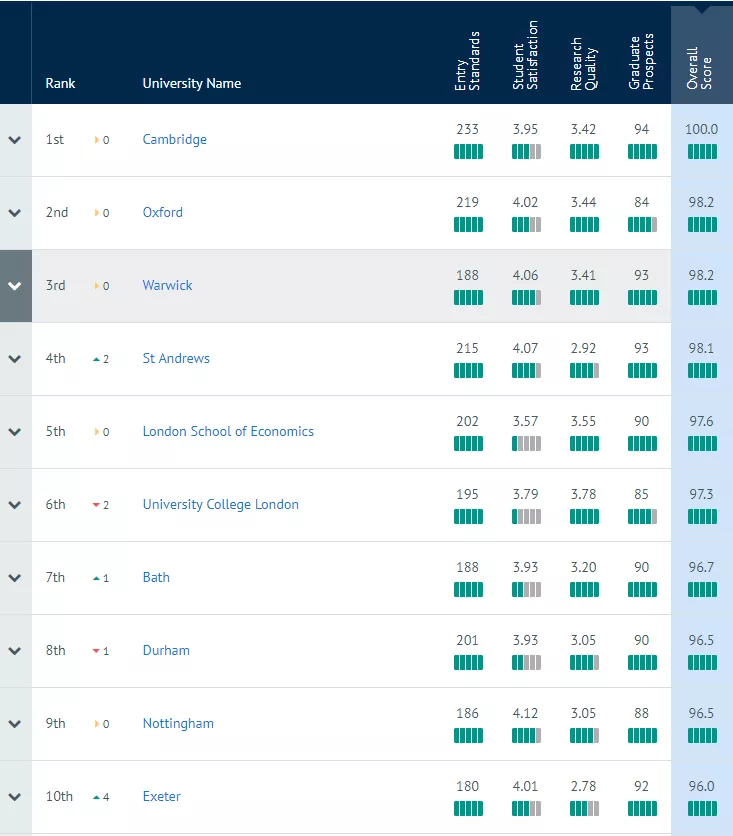Open the Exeter row expand arrow
The image size is (733, 836).
pos(15,797)
